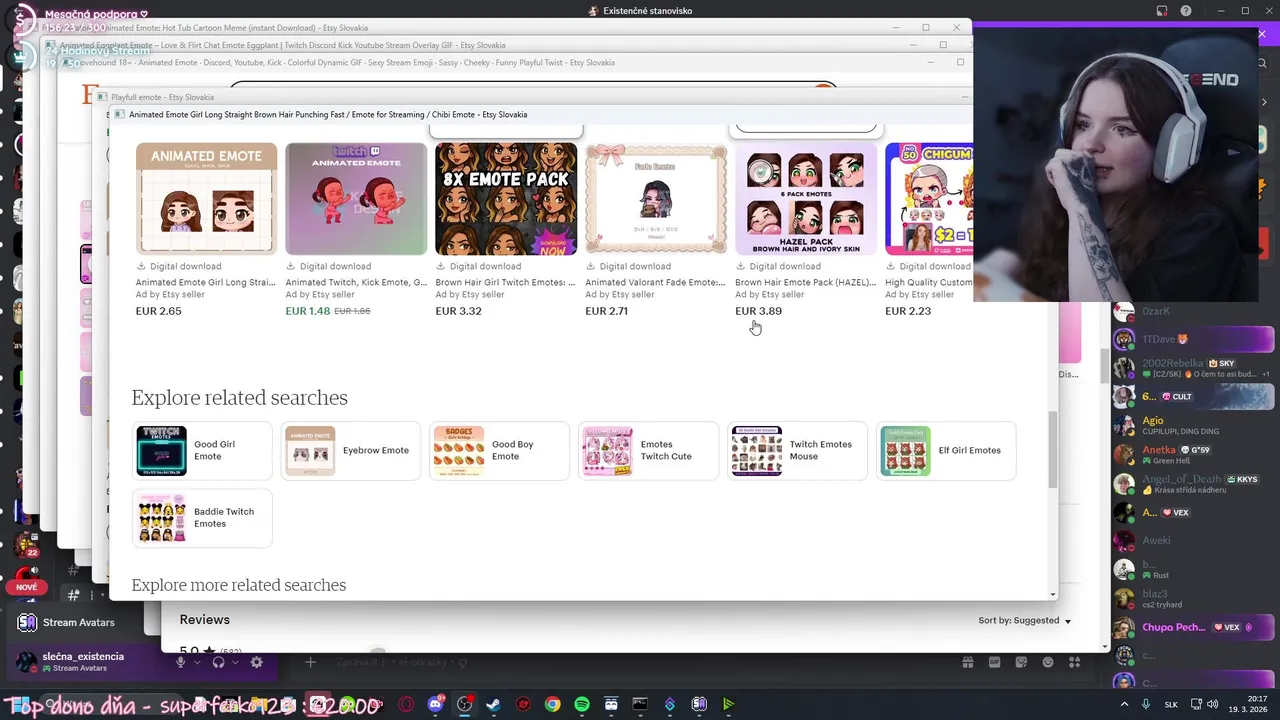Expand the microphone input options chevron
Screen dimensions: 1280x720
pyautogui.click(x=197, y=662)
